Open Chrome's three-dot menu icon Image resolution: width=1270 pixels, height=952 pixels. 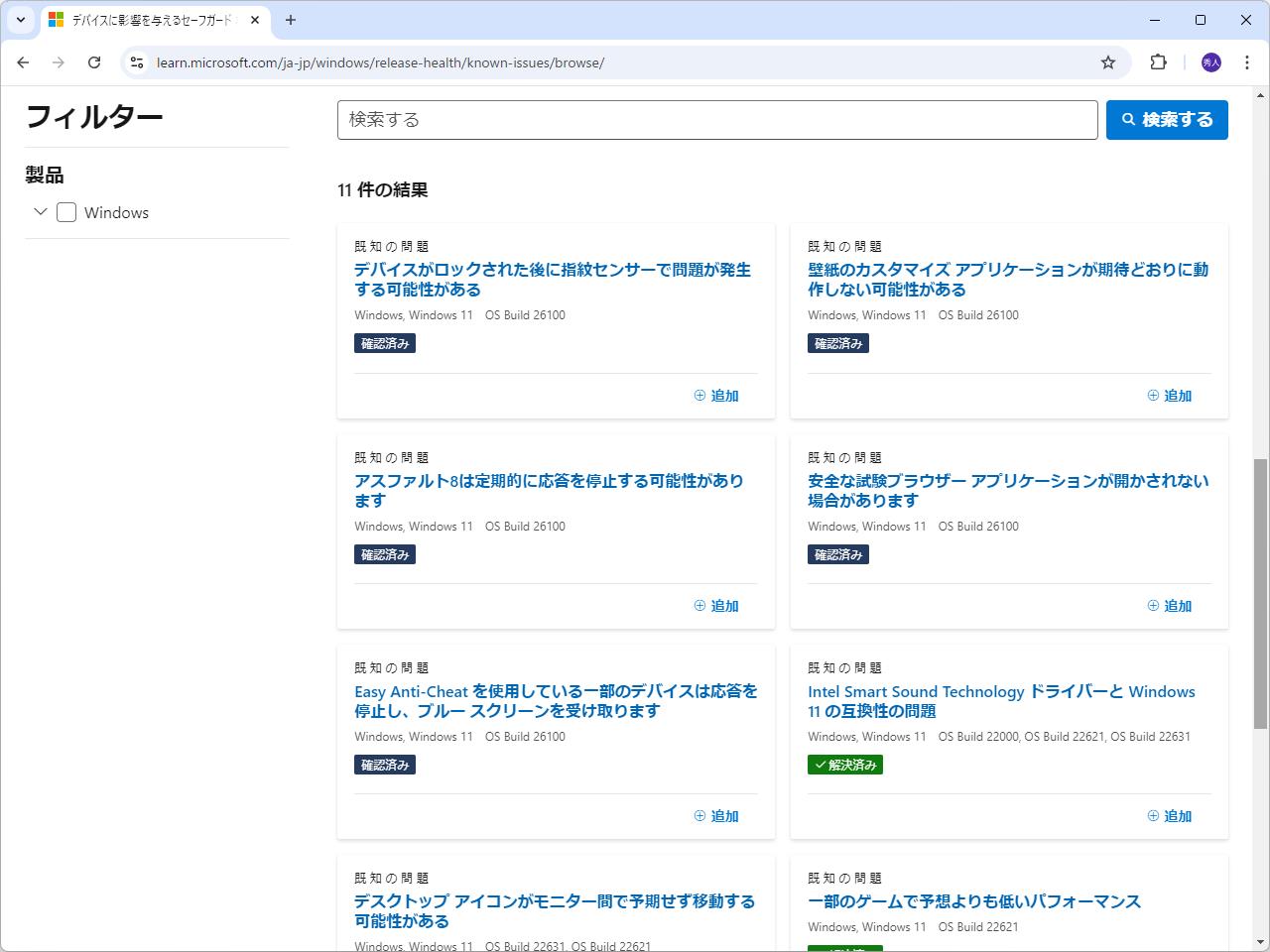point(1247,61)
